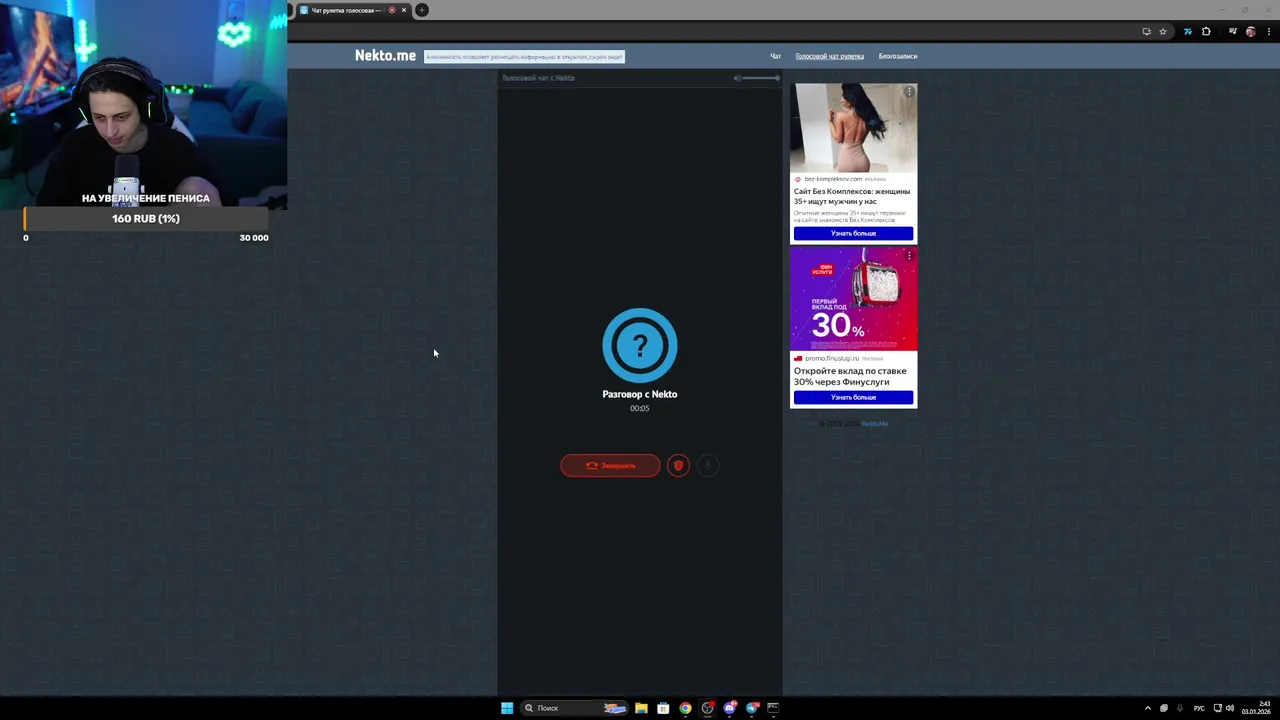This screenshot has height=720, width=1280.
Task: Click the system tray volume icon
Action: 1229,708
